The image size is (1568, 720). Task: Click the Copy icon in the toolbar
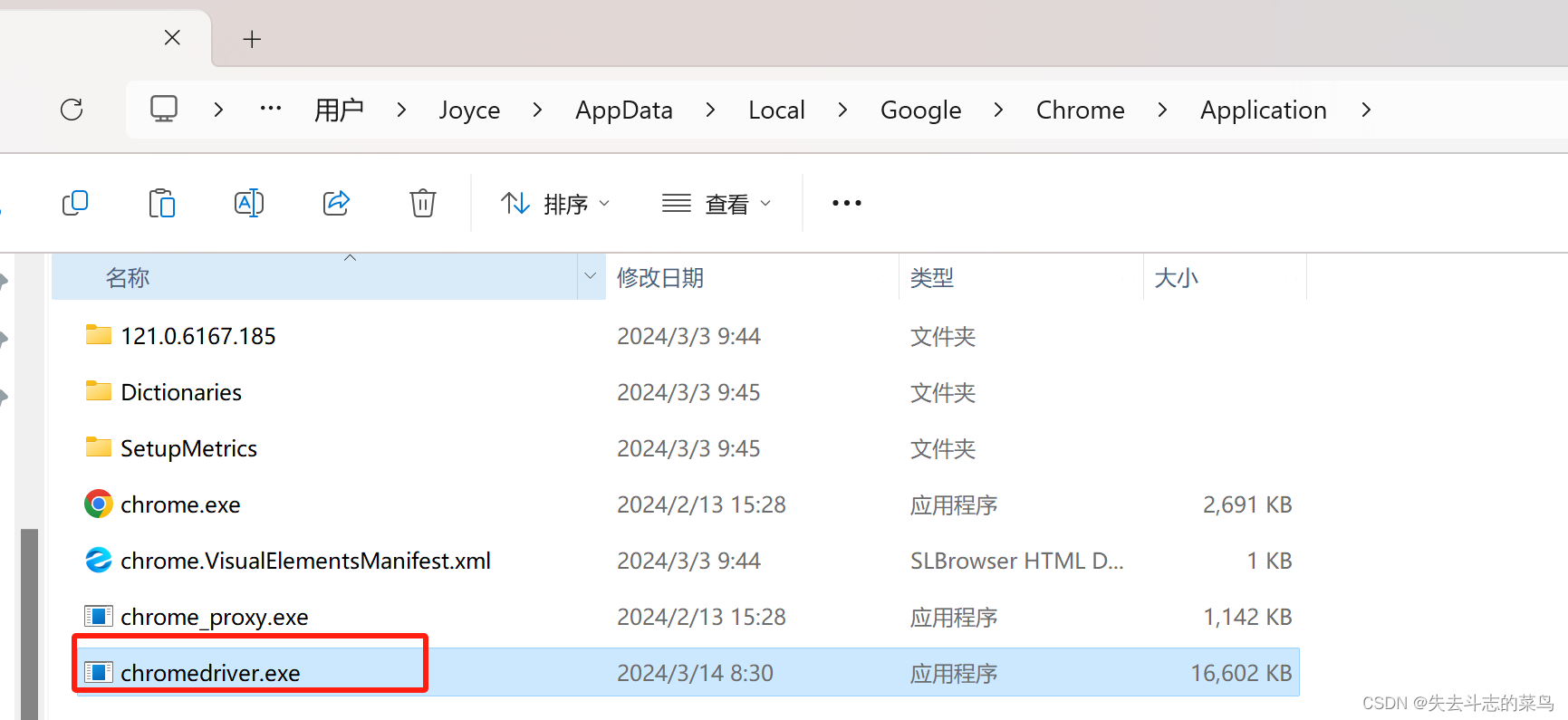[x=75, y=203]
